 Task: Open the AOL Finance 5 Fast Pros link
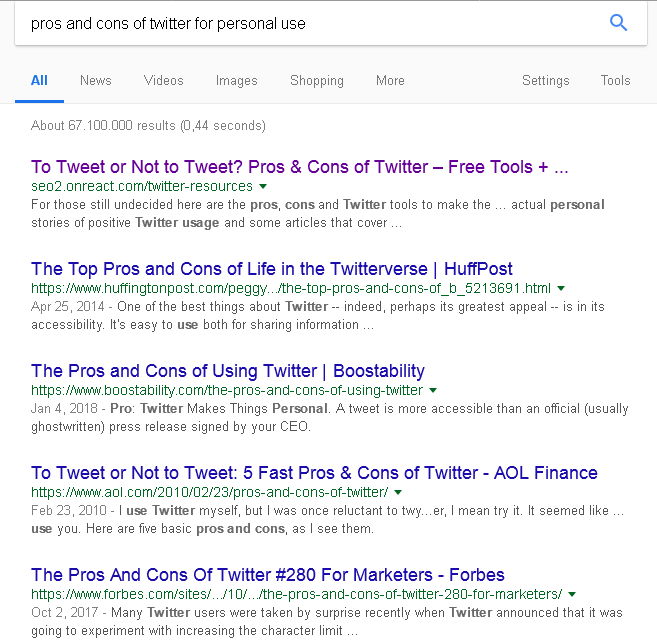[314, 473]
